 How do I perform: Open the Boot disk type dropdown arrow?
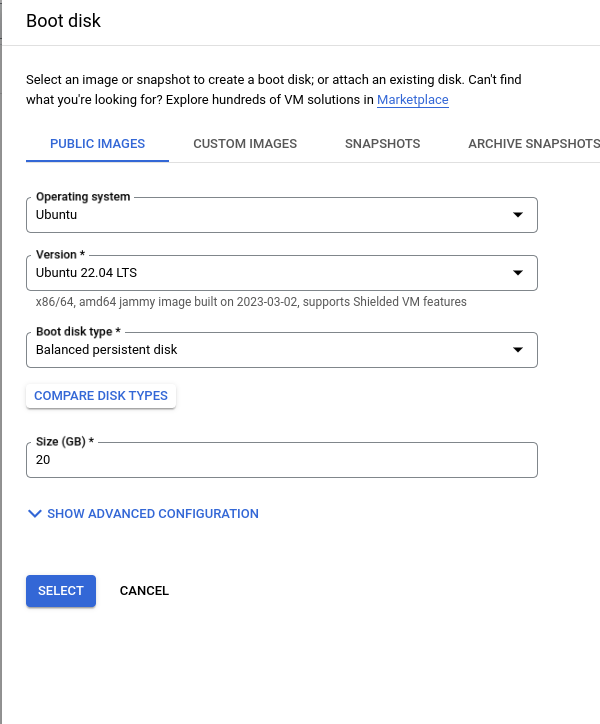pos(518,350)
